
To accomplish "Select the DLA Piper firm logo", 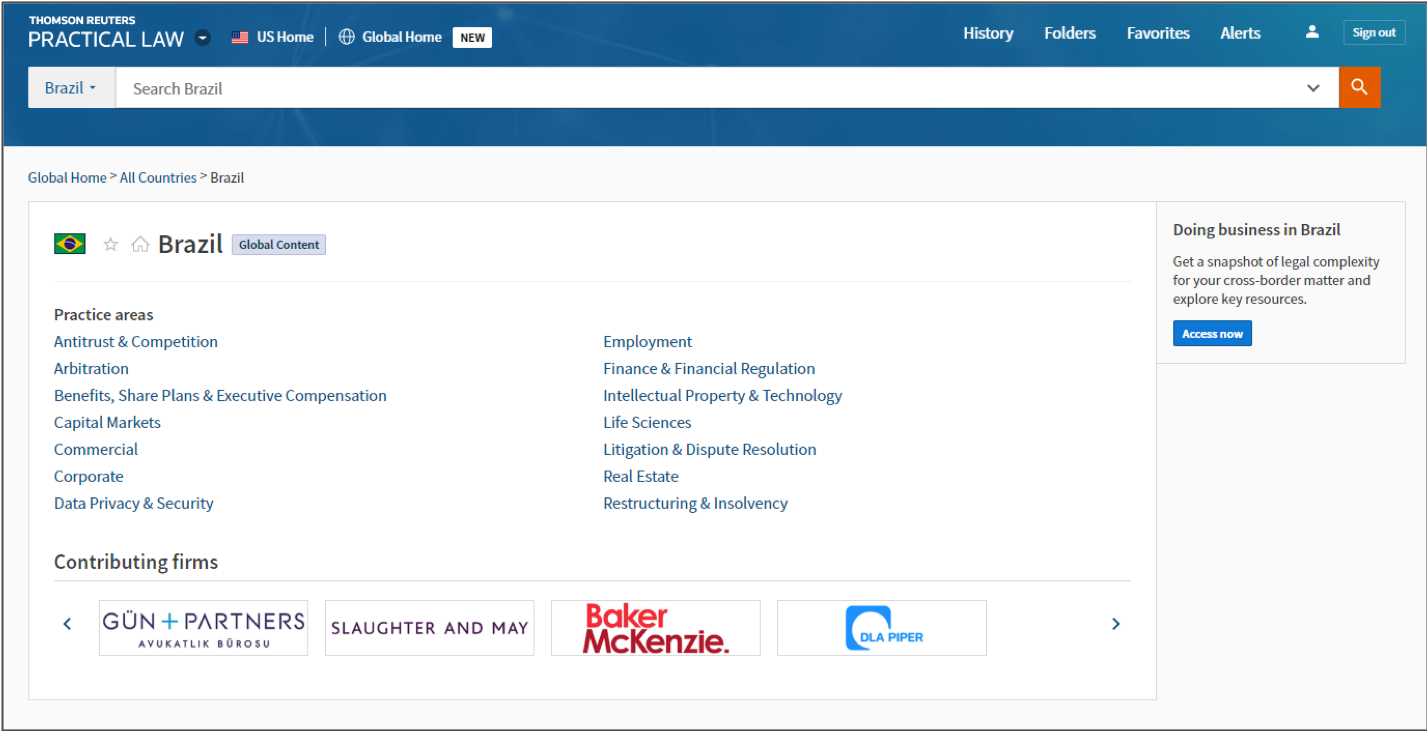I will tap(882, 628).
